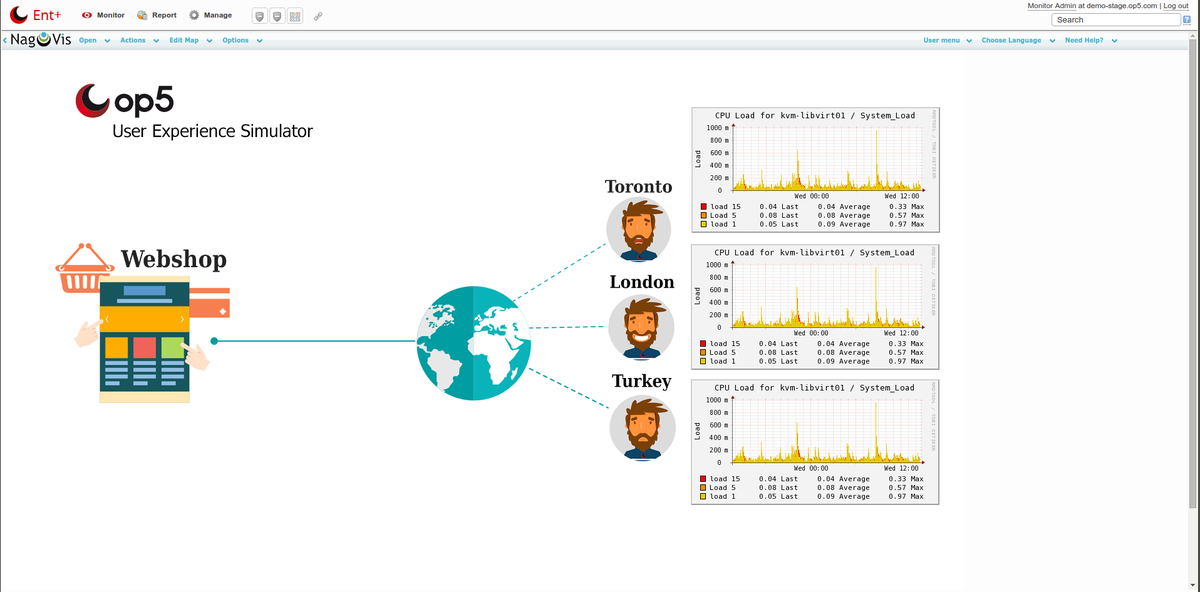Click the NagVis logo

point(41,40)
